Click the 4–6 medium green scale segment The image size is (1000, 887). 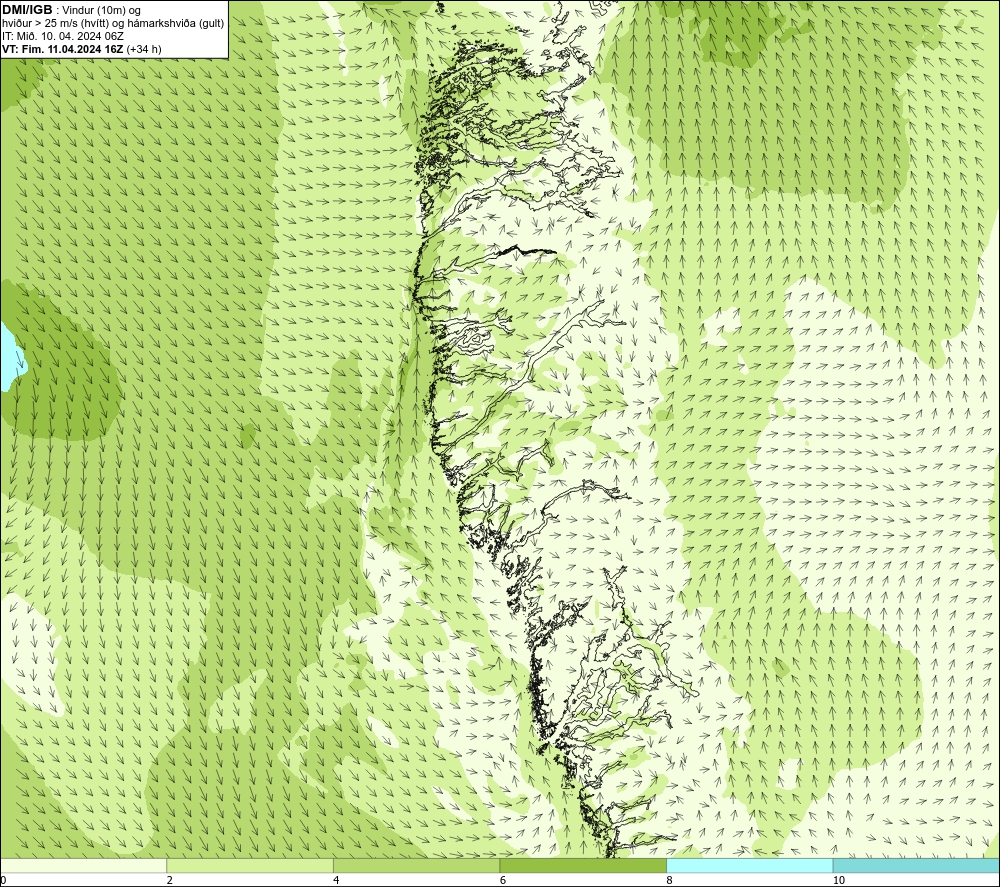coord(416,865)
